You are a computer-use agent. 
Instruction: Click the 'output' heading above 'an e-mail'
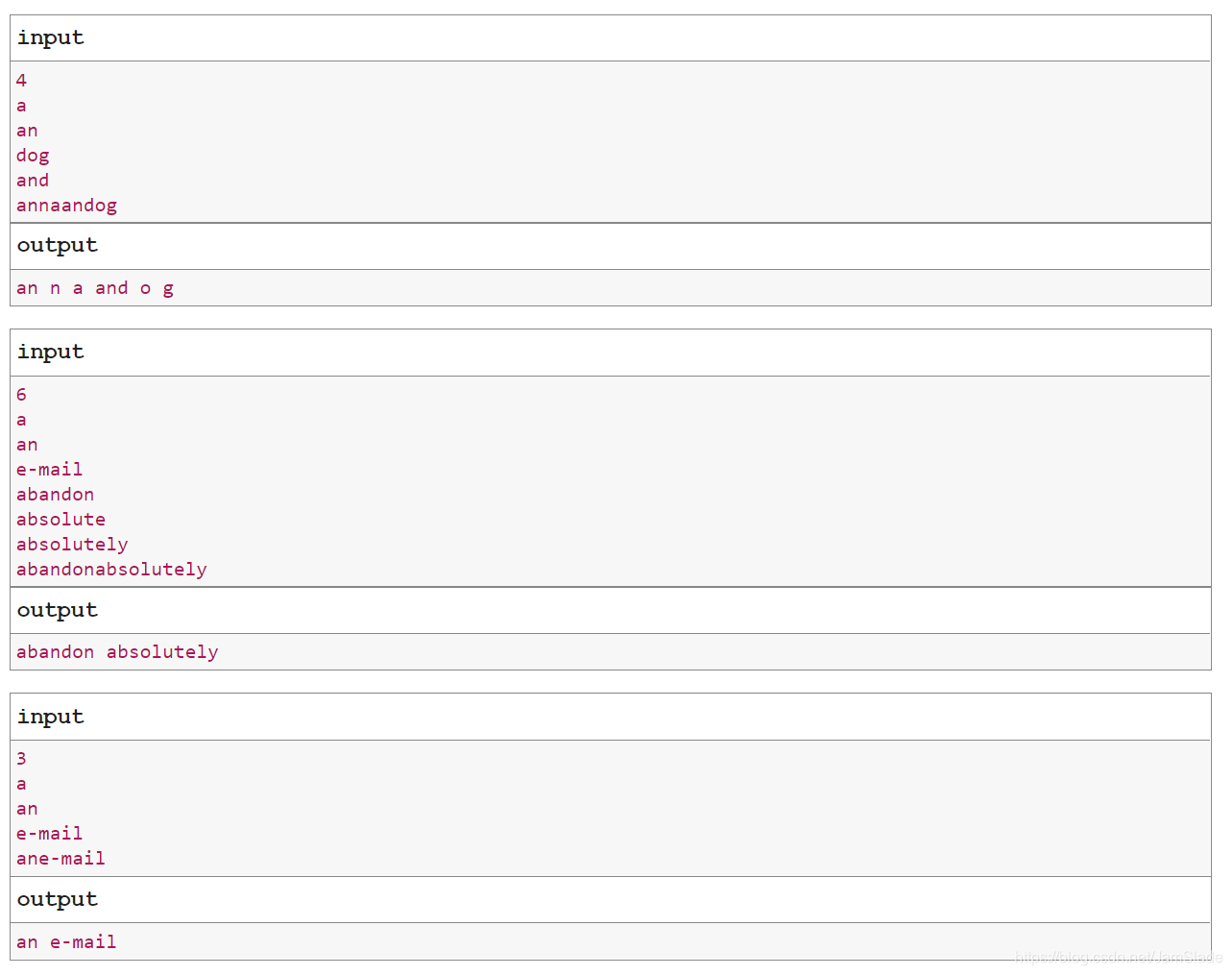[58, 900]
